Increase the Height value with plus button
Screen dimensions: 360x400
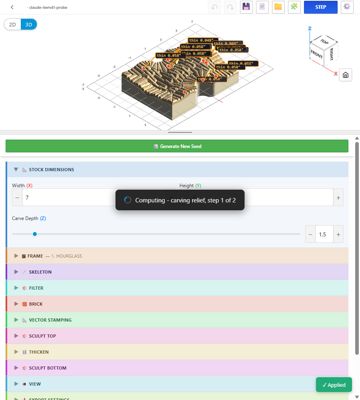click(x=338, y=198)
